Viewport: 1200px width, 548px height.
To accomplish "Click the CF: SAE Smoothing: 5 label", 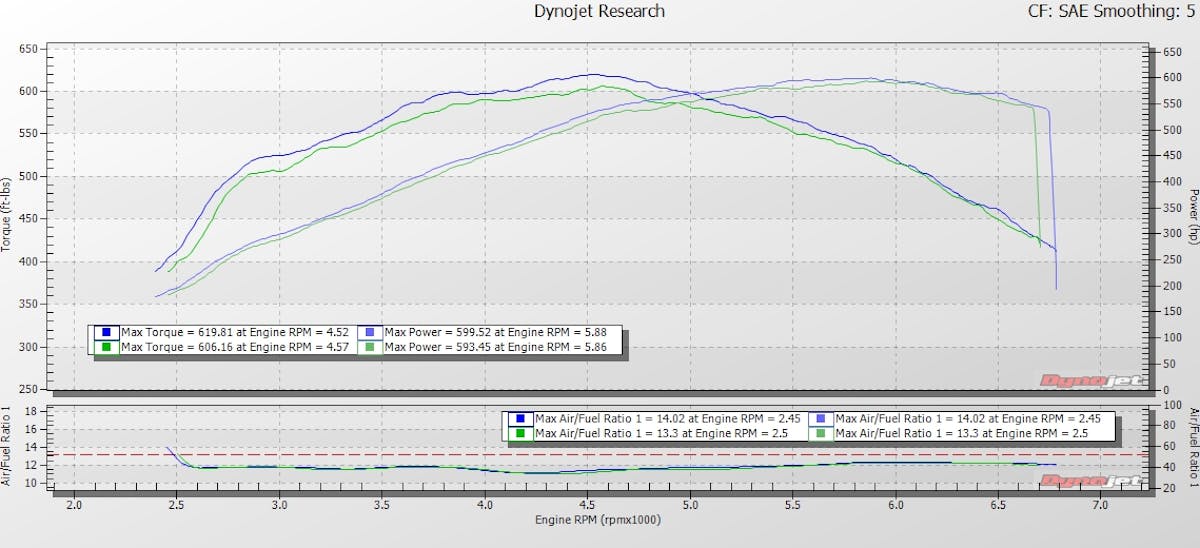I will click(x=1110, y=12).
